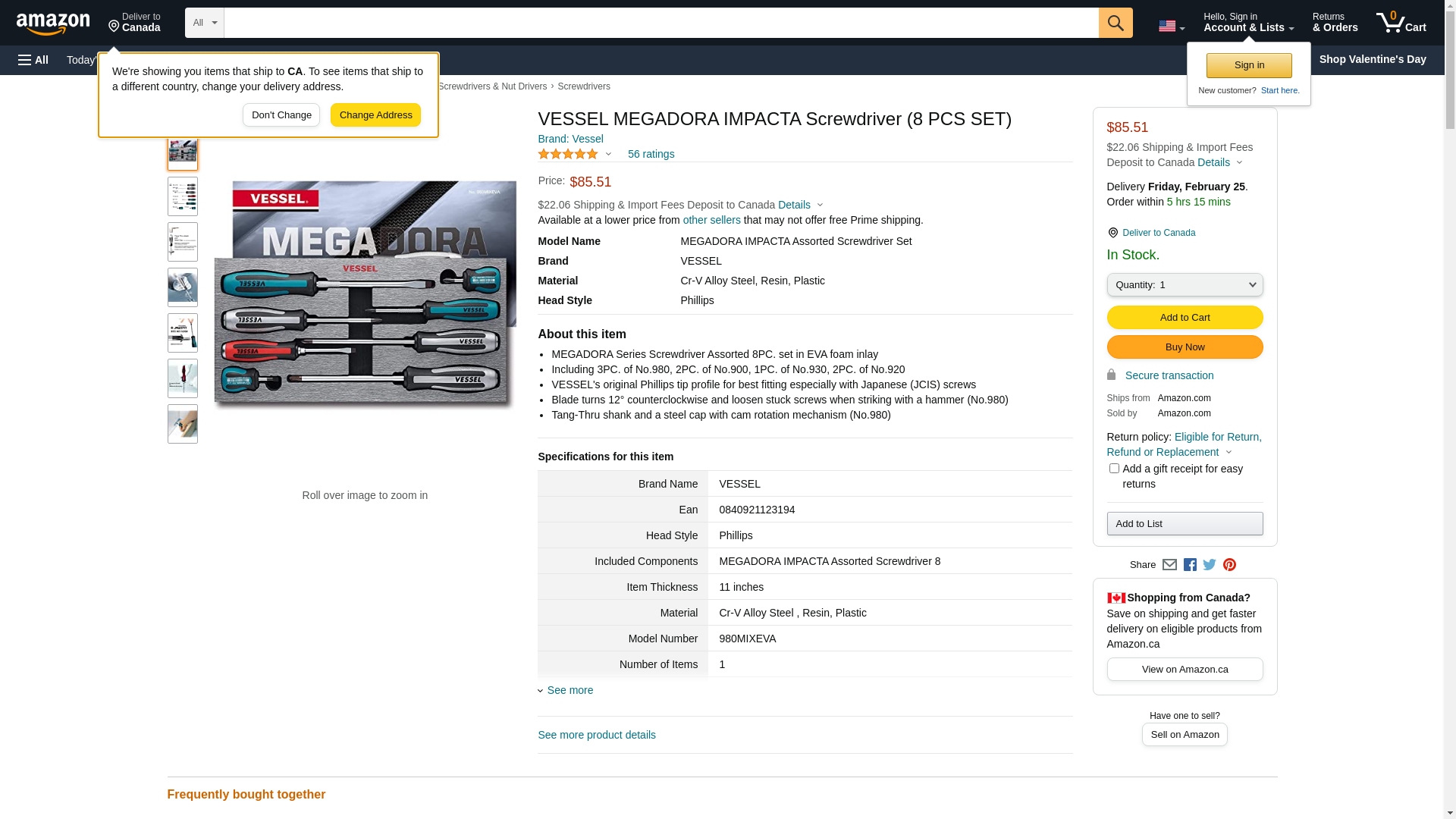Open search category All dropdown

click(205, 23)
